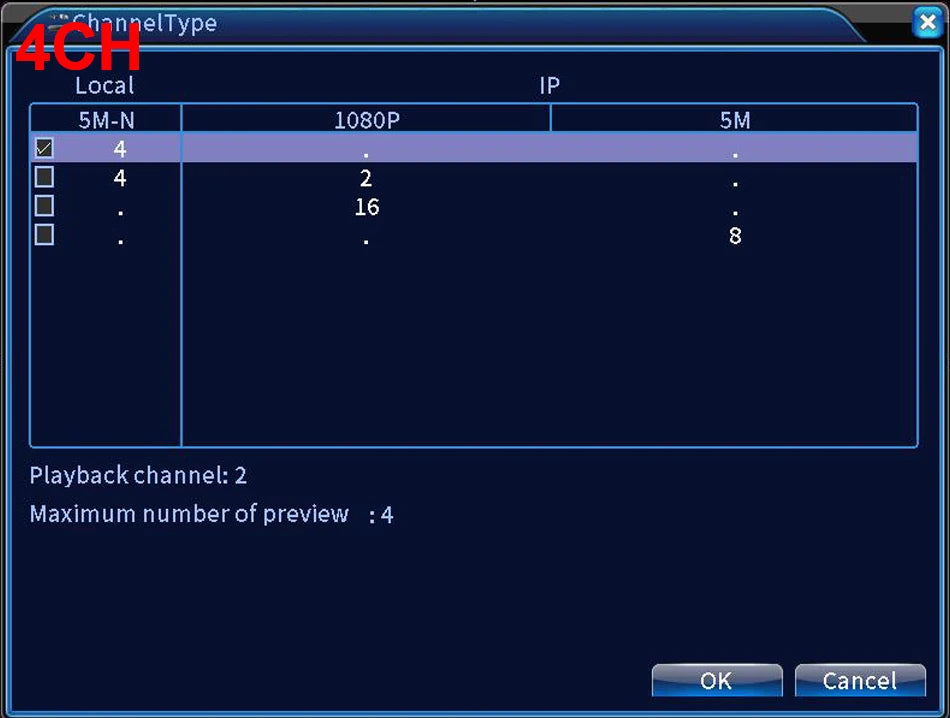The width and height of the screenshot is (950, 718).
Task: Select the fourth row checkbox
Action: tap(44, 236)
